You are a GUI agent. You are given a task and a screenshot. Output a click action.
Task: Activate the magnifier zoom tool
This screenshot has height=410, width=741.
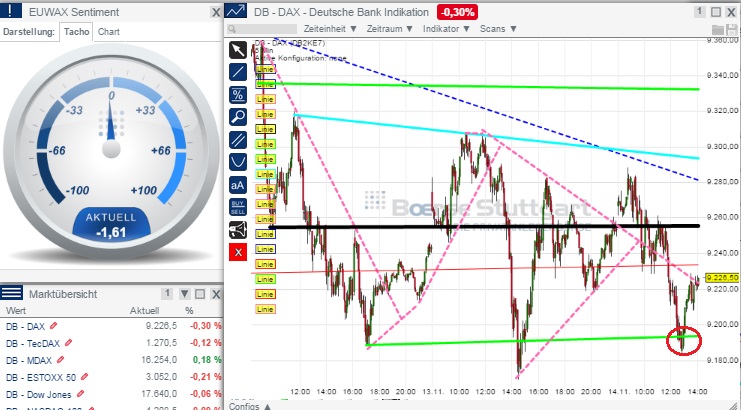238,117
